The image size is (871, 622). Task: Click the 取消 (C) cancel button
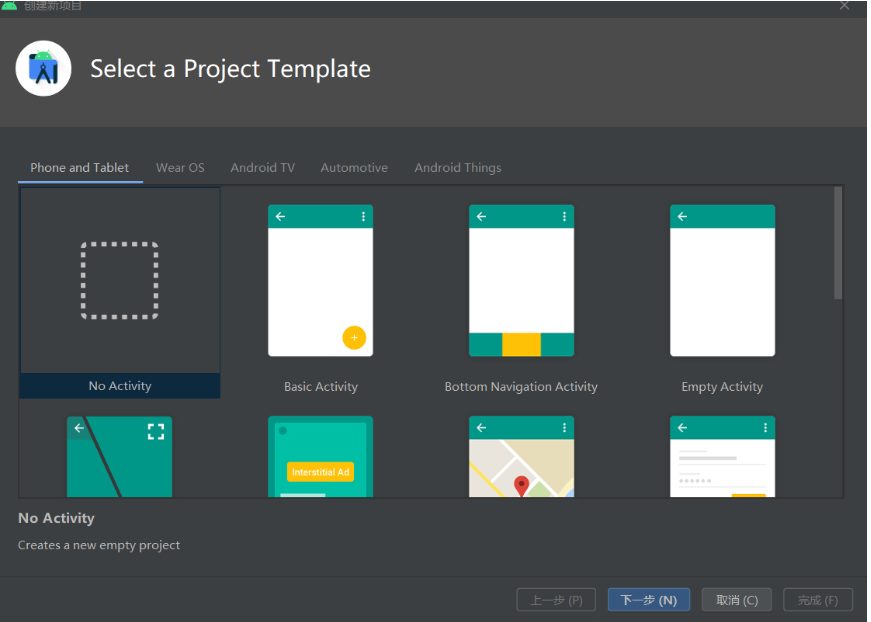point(737,600)
